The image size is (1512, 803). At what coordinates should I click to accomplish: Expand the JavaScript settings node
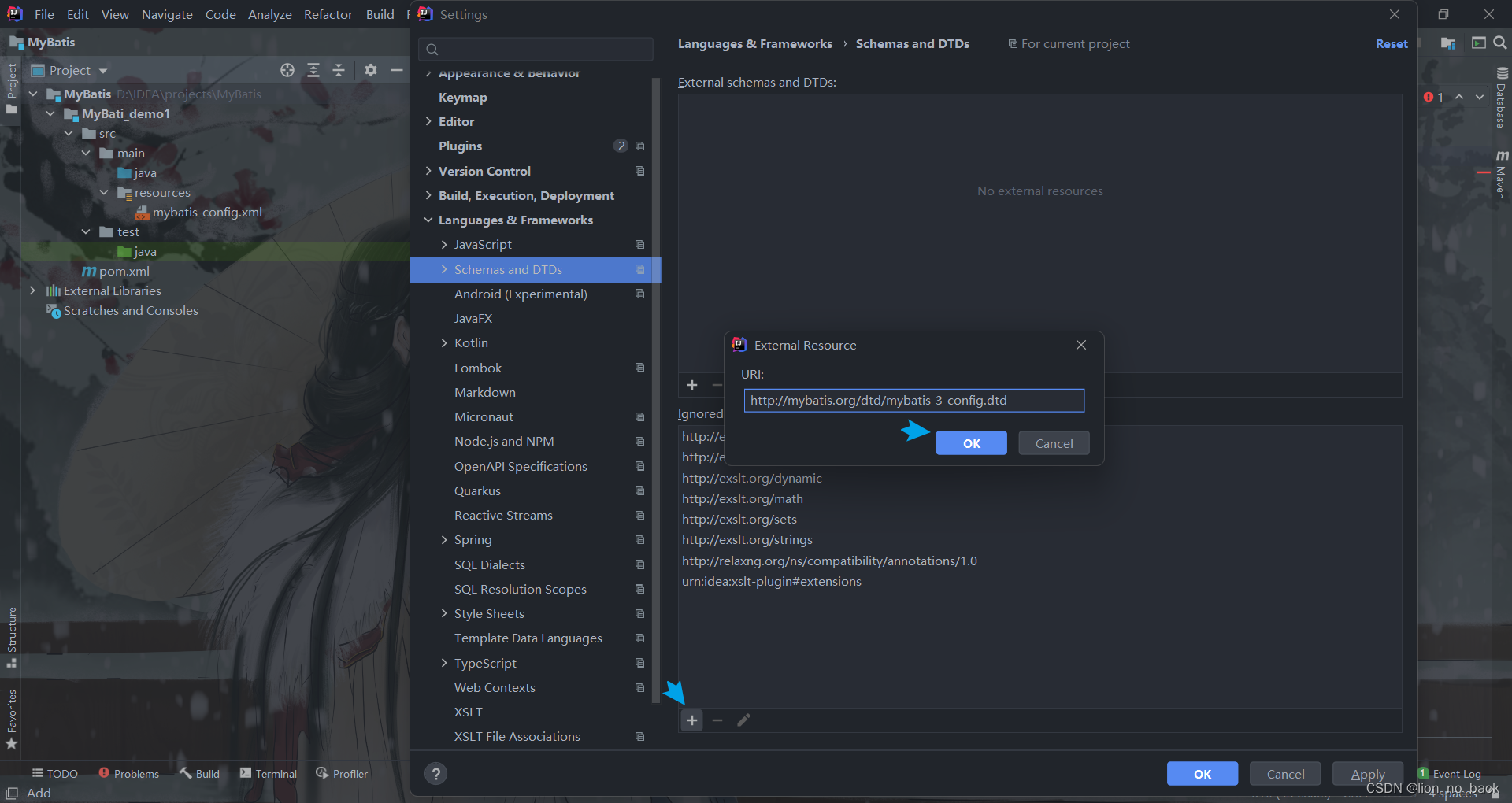[x=444, y=245]
